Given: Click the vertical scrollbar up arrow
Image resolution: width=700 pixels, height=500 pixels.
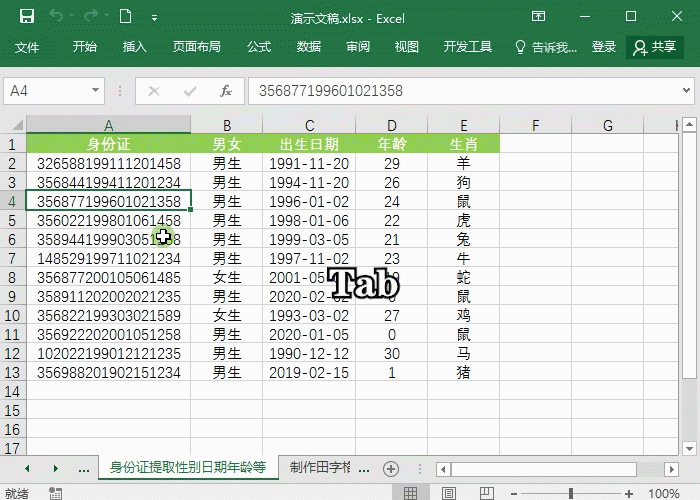Looking at the screenshot, I should pos(689,124).
